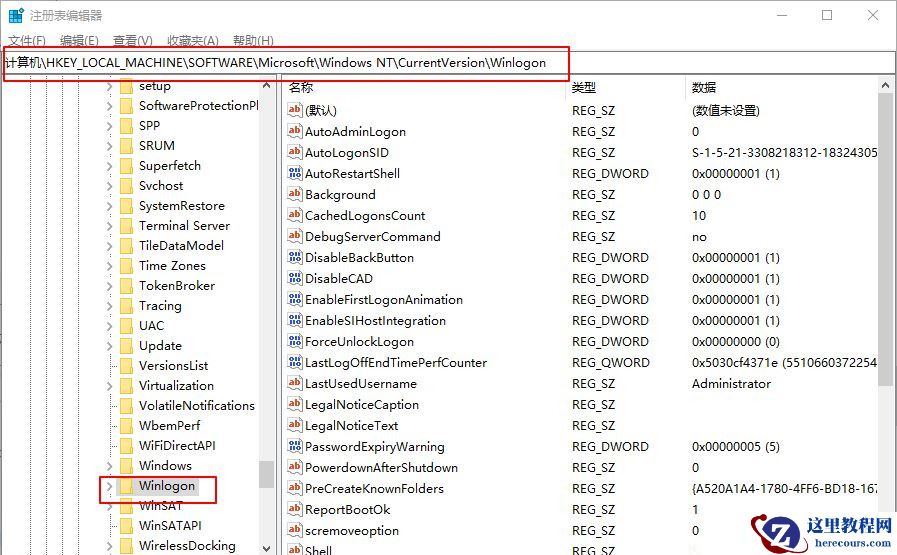Select the WirelessDocking key

187,546
